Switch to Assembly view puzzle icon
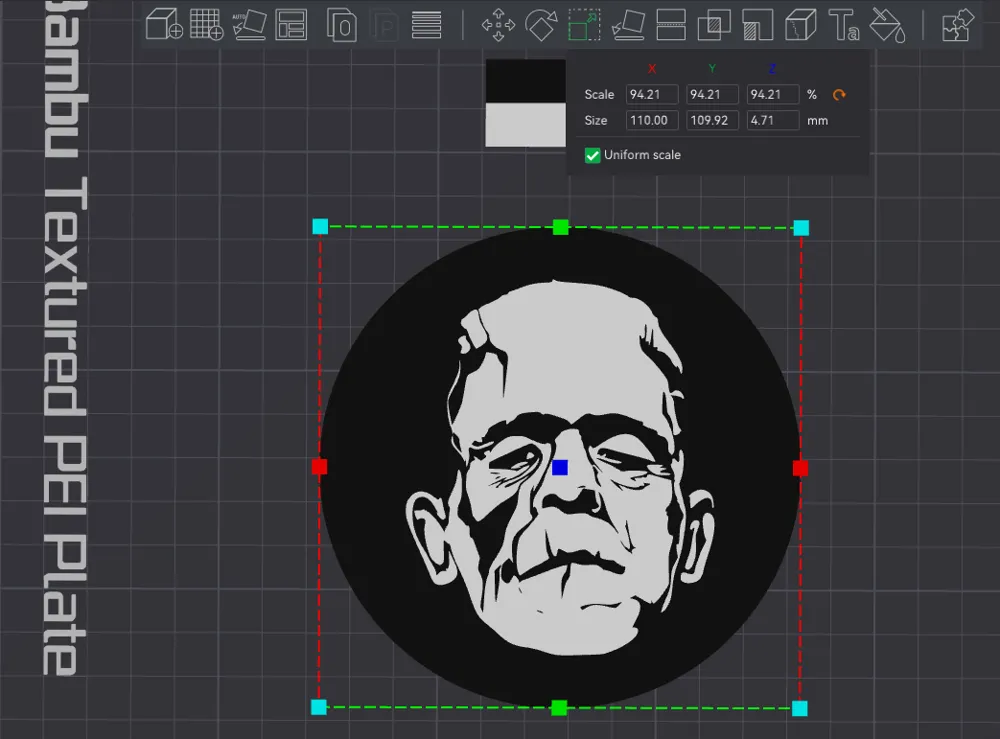Viewport: 1000px width, 739px height. pyautogui.click(x=958, y=24)
